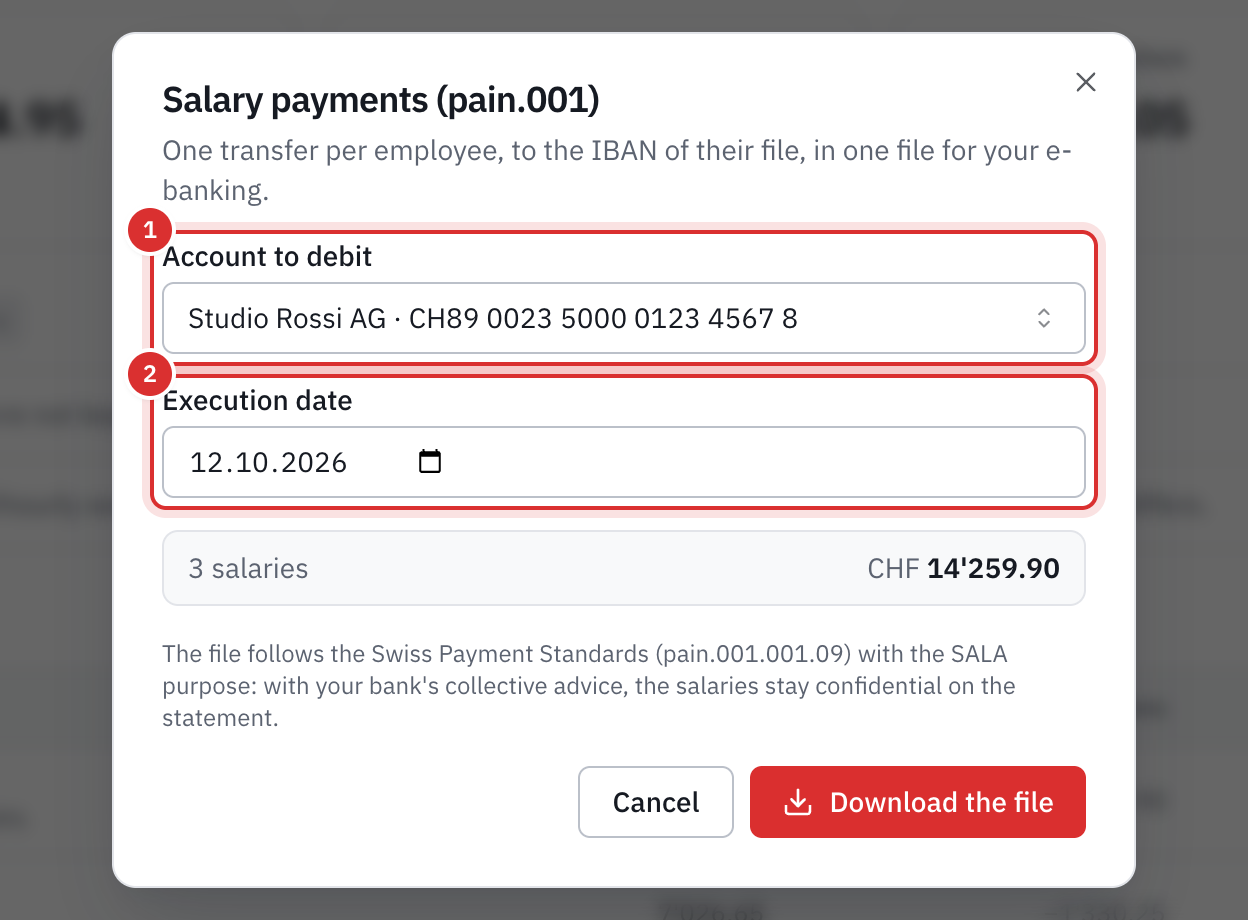Click the '3 salaries' text
This screenshot has width=1248, height=920.
[248, 569]
